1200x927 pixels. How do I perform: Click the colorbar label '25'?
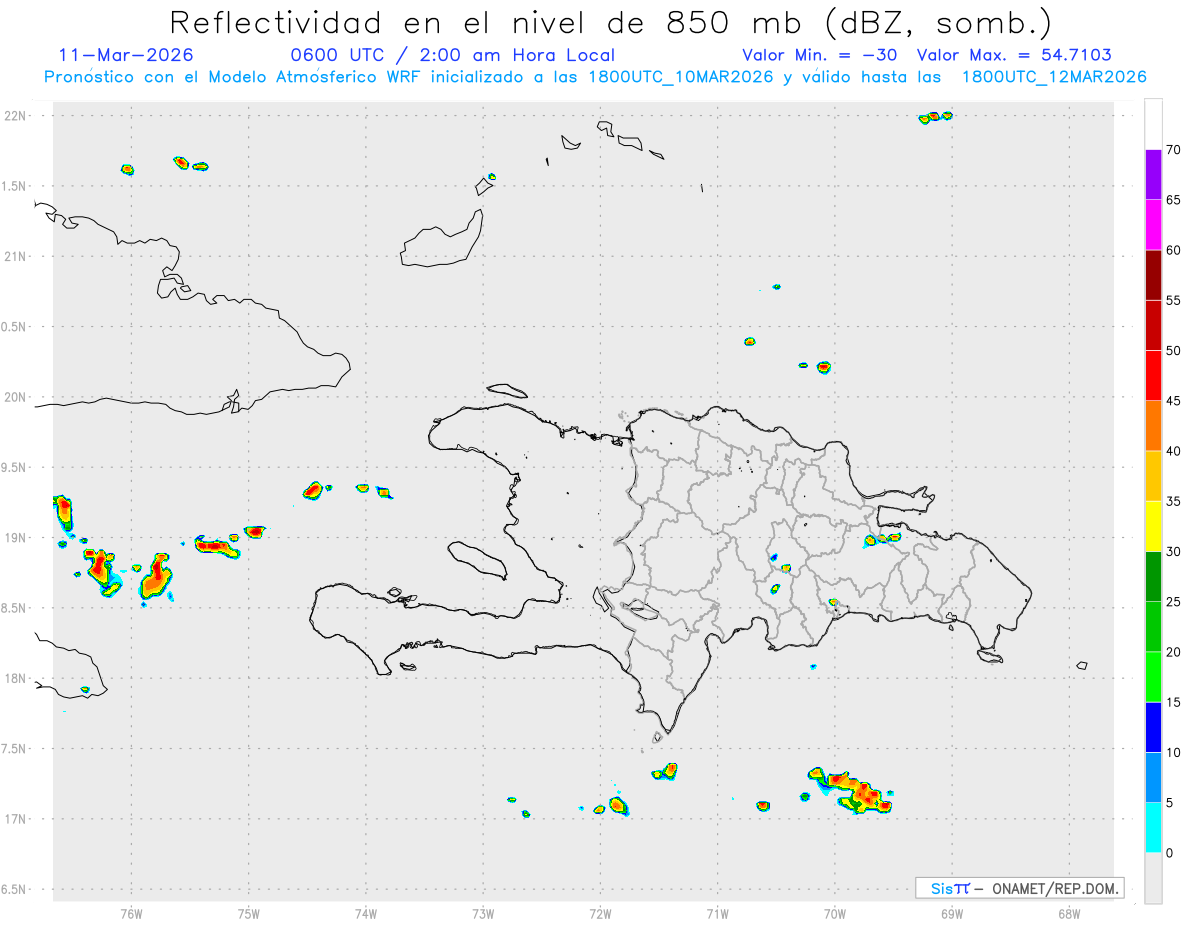(x=1174, y=602)
